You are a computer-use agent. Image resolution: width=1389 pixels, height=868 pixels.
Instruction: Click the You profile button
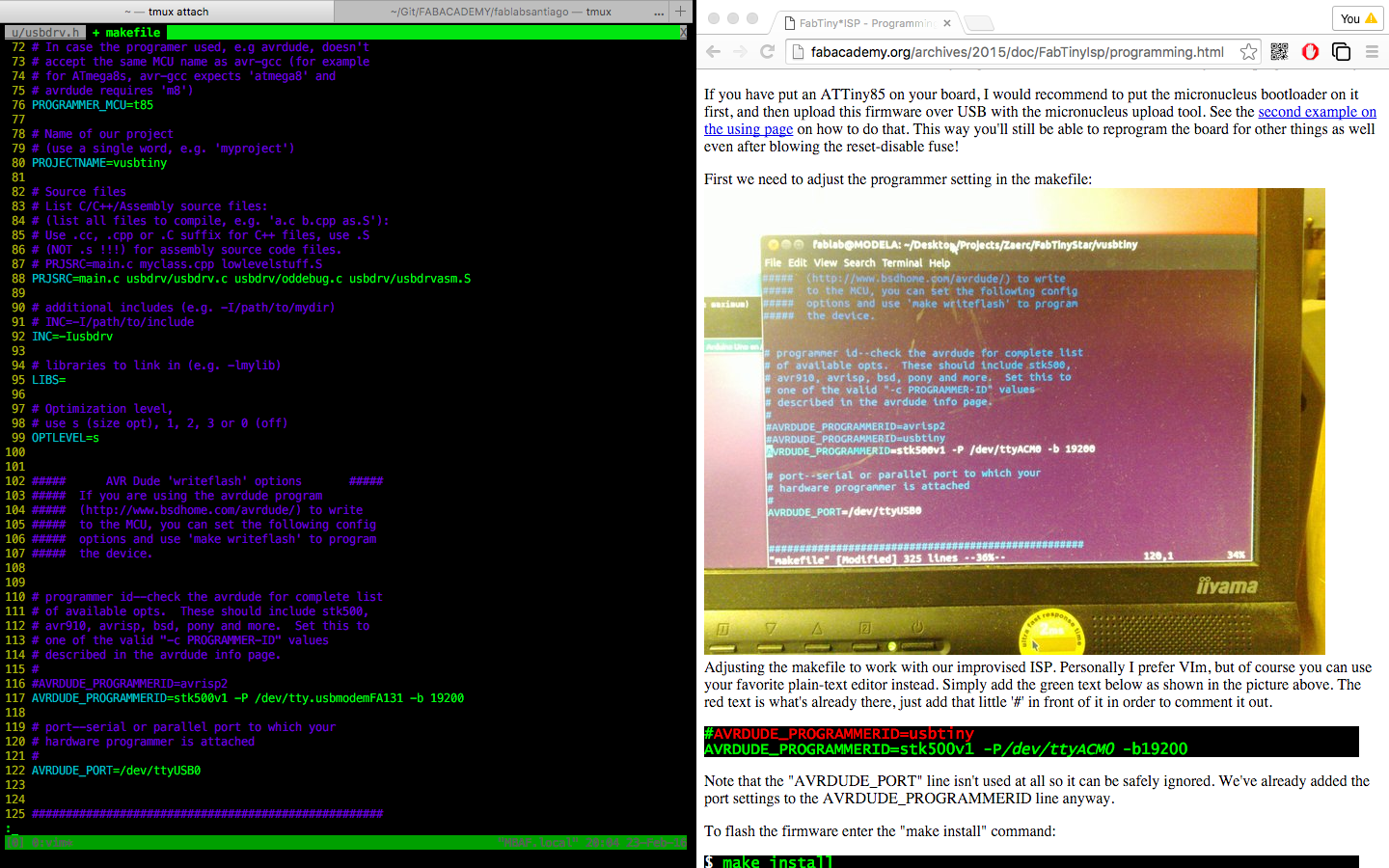1358,18
